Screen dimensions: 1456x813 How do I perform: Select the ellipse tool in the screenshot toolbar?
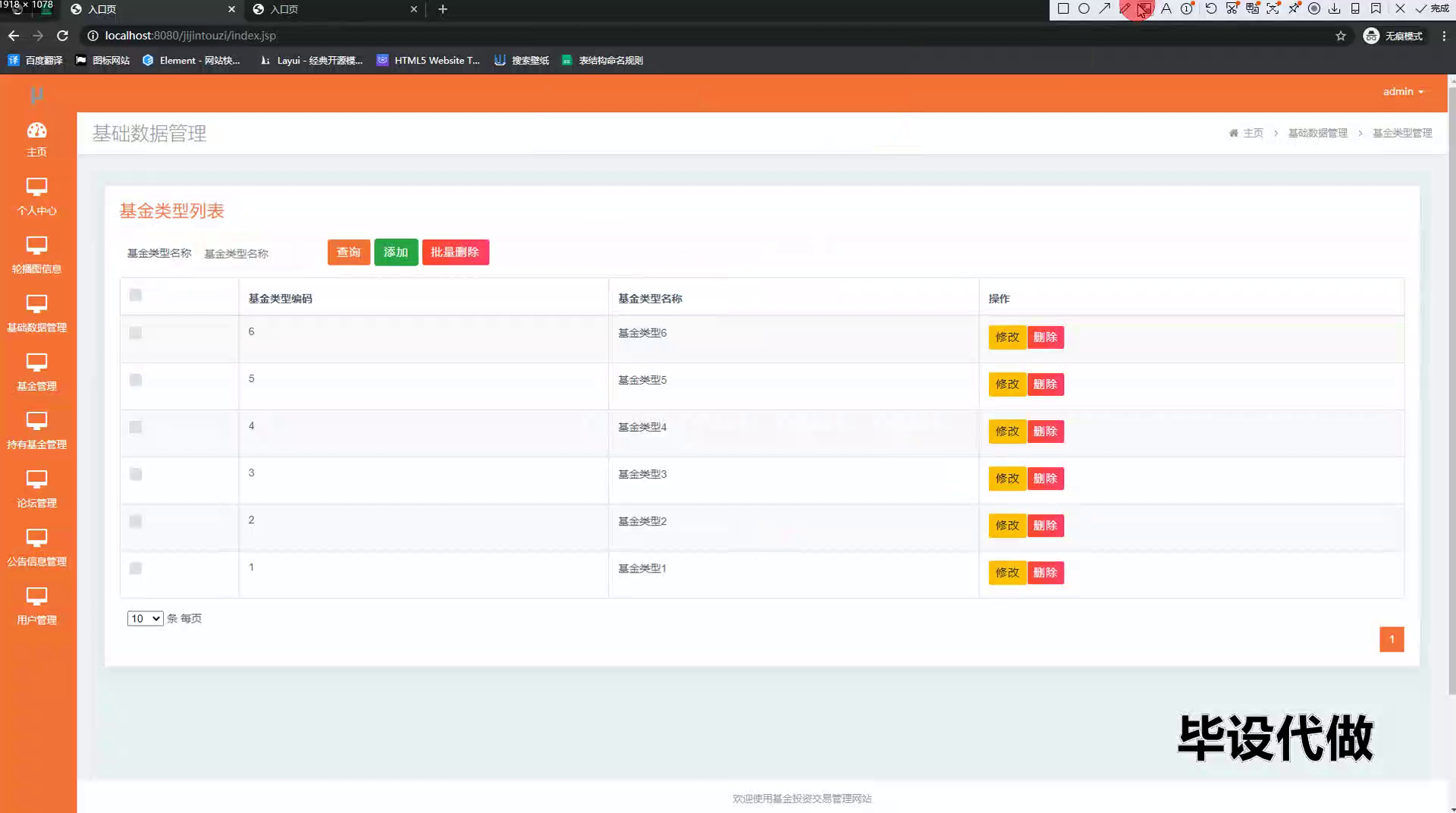click(1084, 9)
